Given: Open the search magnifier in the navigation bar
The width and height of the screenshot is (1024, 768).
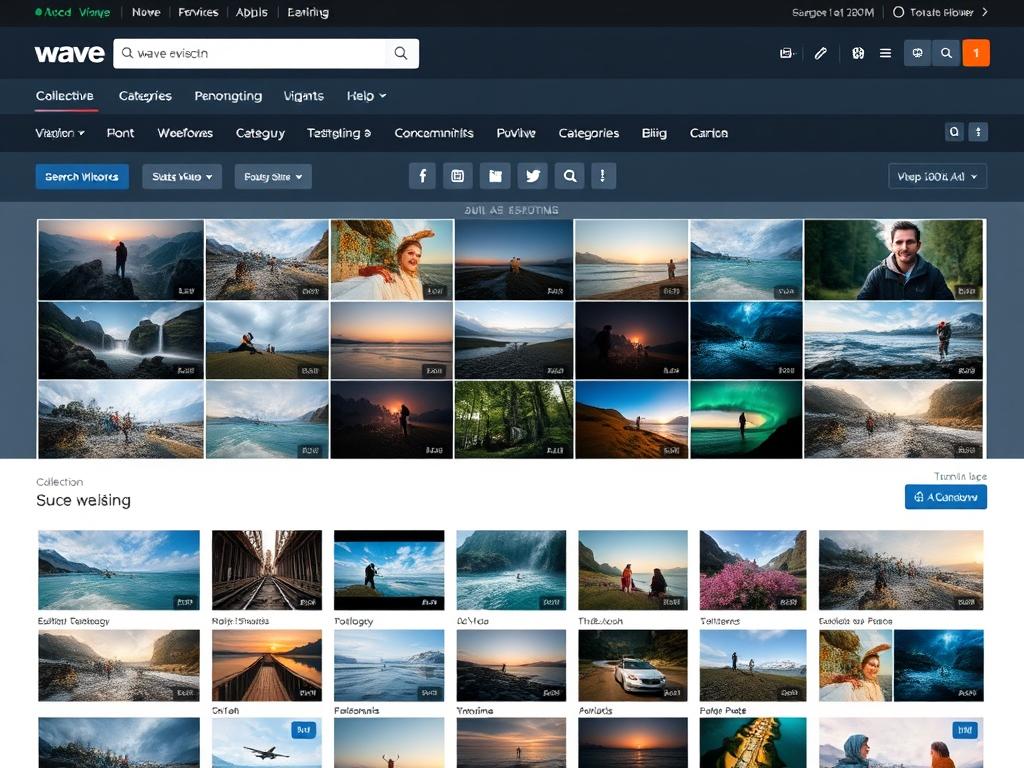Looking at the screenshot, I should pos(946,52).
